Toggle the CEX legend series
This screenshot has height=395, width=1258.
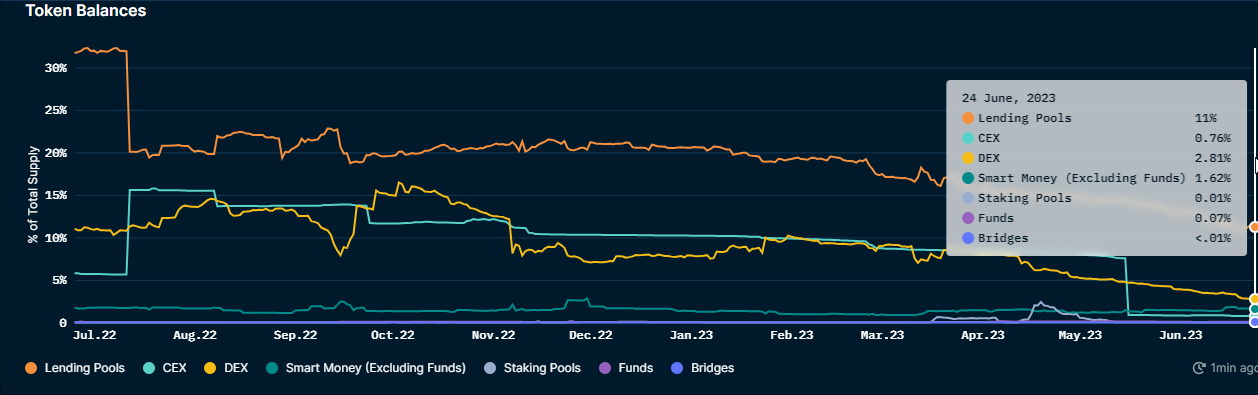pyautogui.click(x=166, y=368)
